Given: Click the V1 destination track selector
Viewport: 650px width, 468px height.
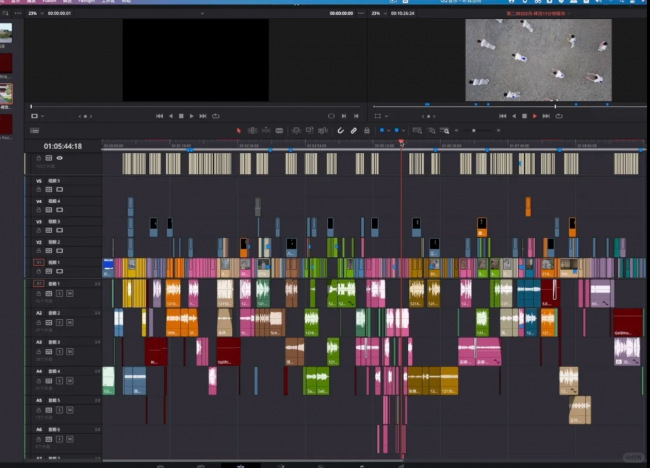Looking at the screenshot, I should [x=39, y=262].
